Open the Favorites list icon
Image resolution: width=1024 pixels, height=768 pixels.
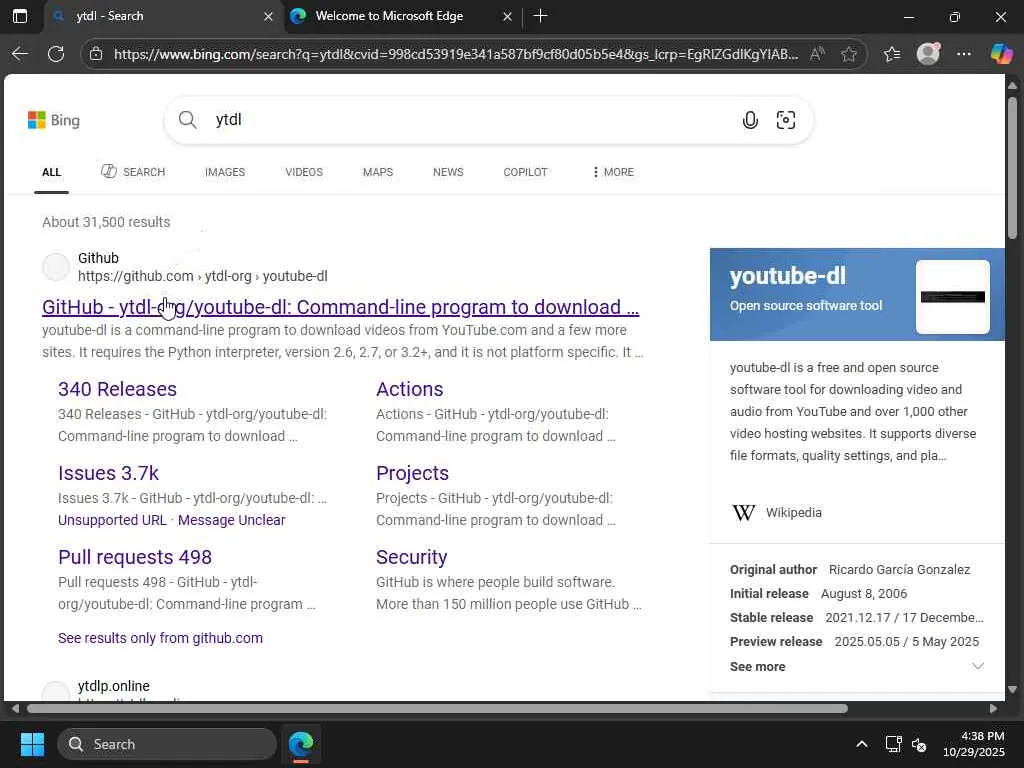click(x=892, y=54)
